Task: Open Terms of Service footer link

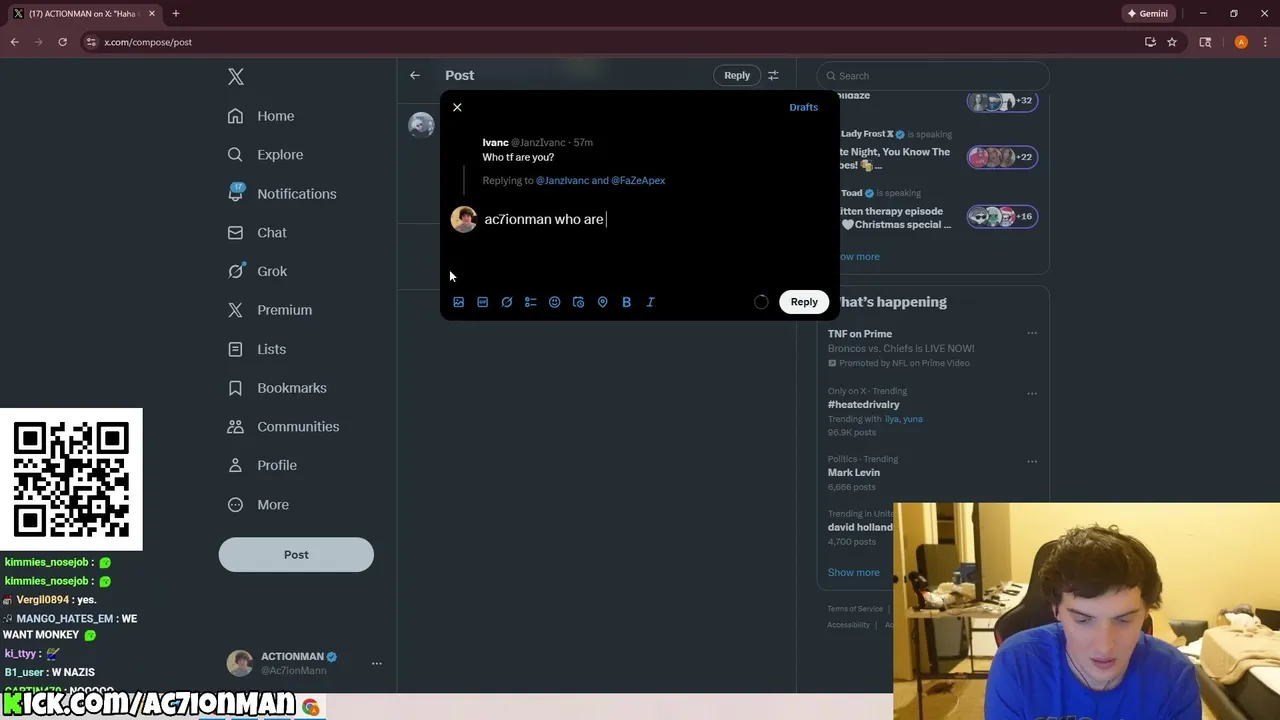Action: 855,609
